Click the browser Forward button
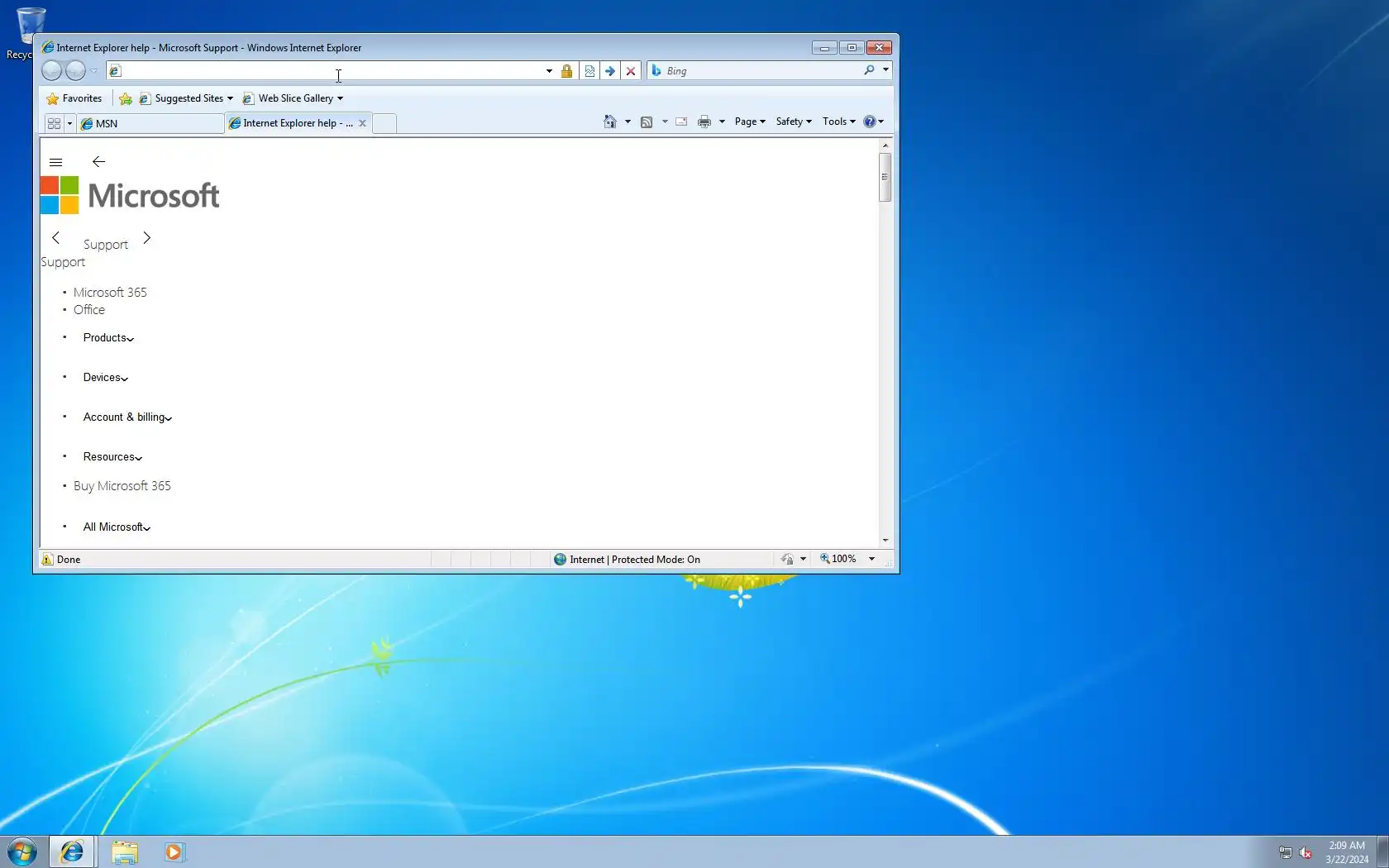This screenshot has width=1389, height=868. tap(75, 71)
